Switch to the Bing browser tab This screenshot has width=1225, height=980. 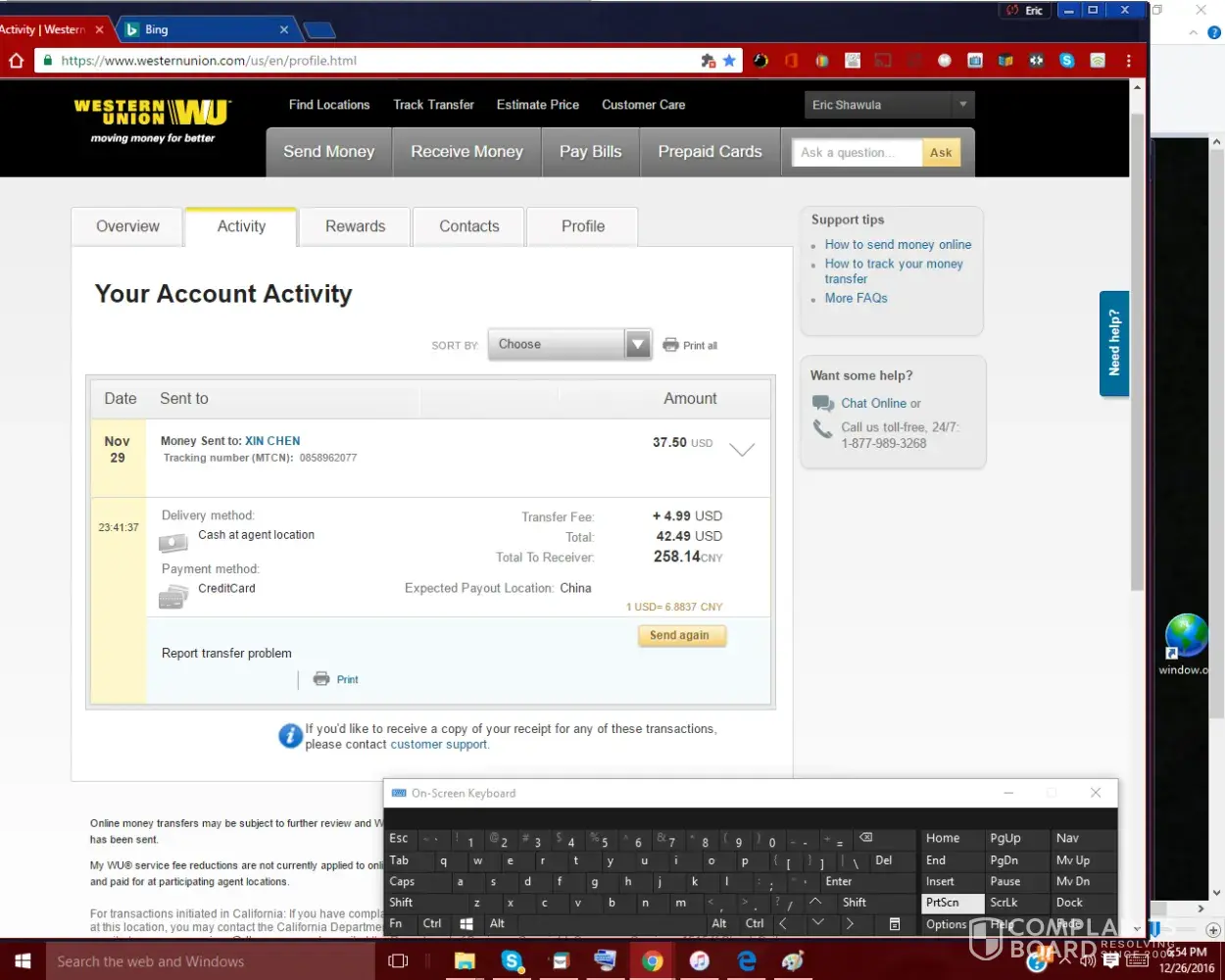click(206, 29)
